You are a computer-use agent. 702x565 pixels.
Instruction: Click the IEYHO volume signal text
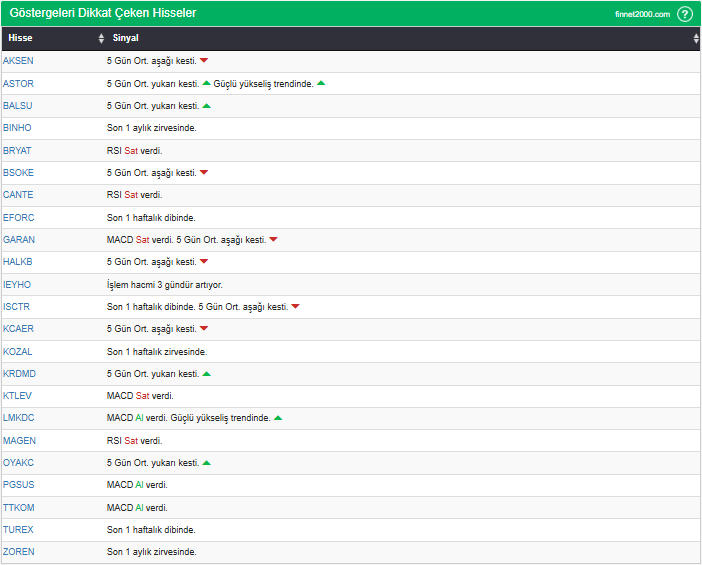[x=164, y=285]
